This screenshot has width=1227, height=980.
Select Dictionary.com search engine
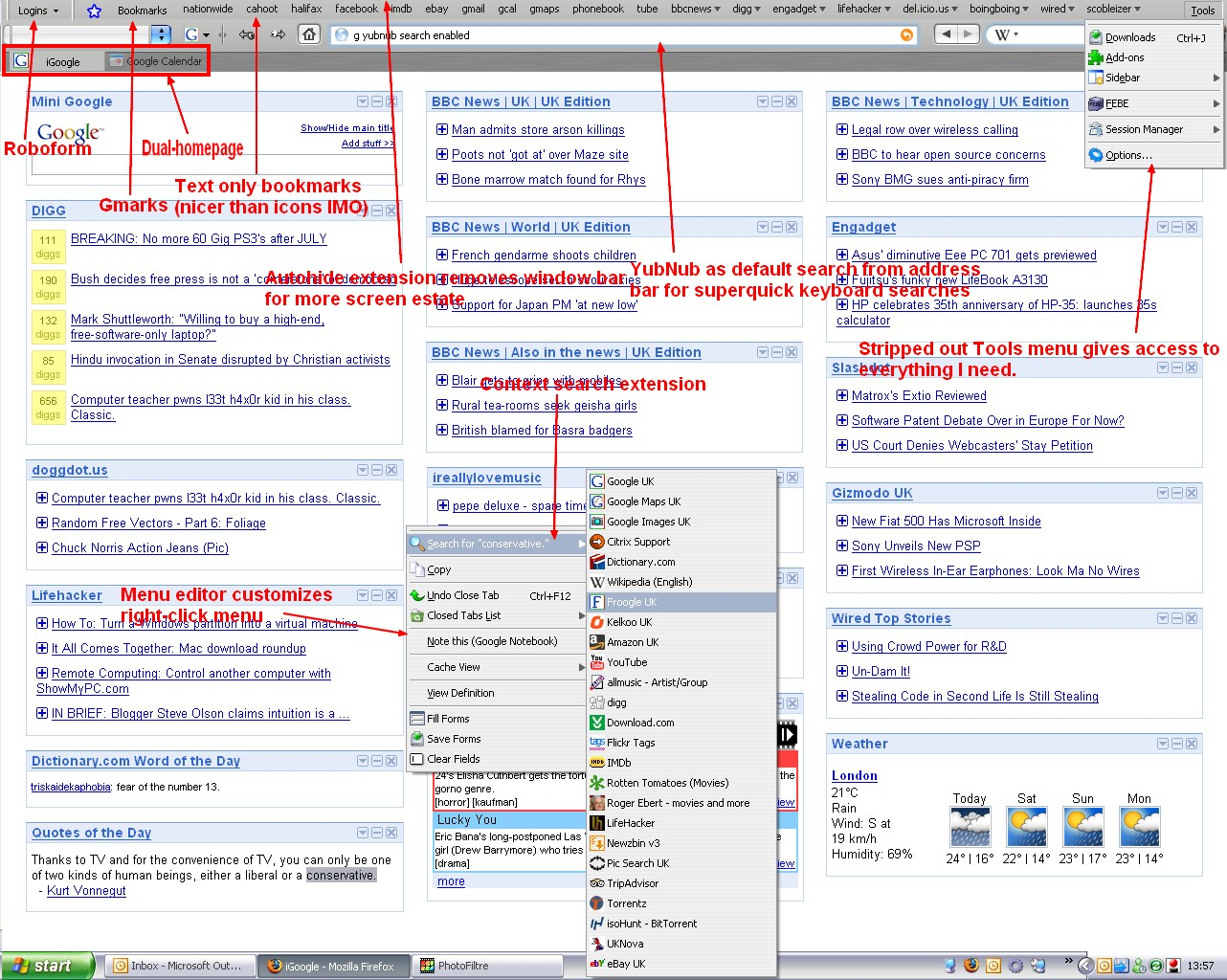(x=680, y=562)
